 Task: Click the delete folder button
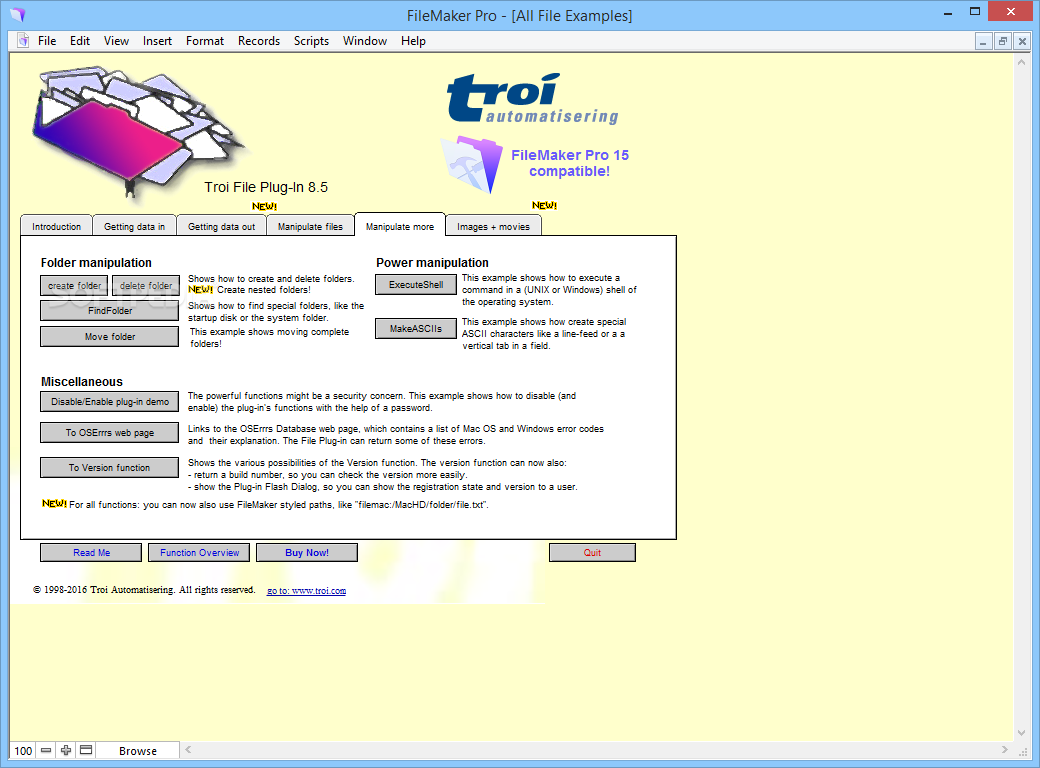[146, 286]
